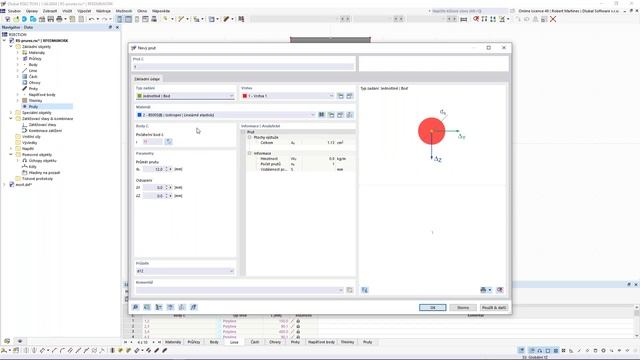The width and height of the screenshot is (640, 360).
Task: Click view settings icon at preview bottom left
Action: click(x=365, y=290)
